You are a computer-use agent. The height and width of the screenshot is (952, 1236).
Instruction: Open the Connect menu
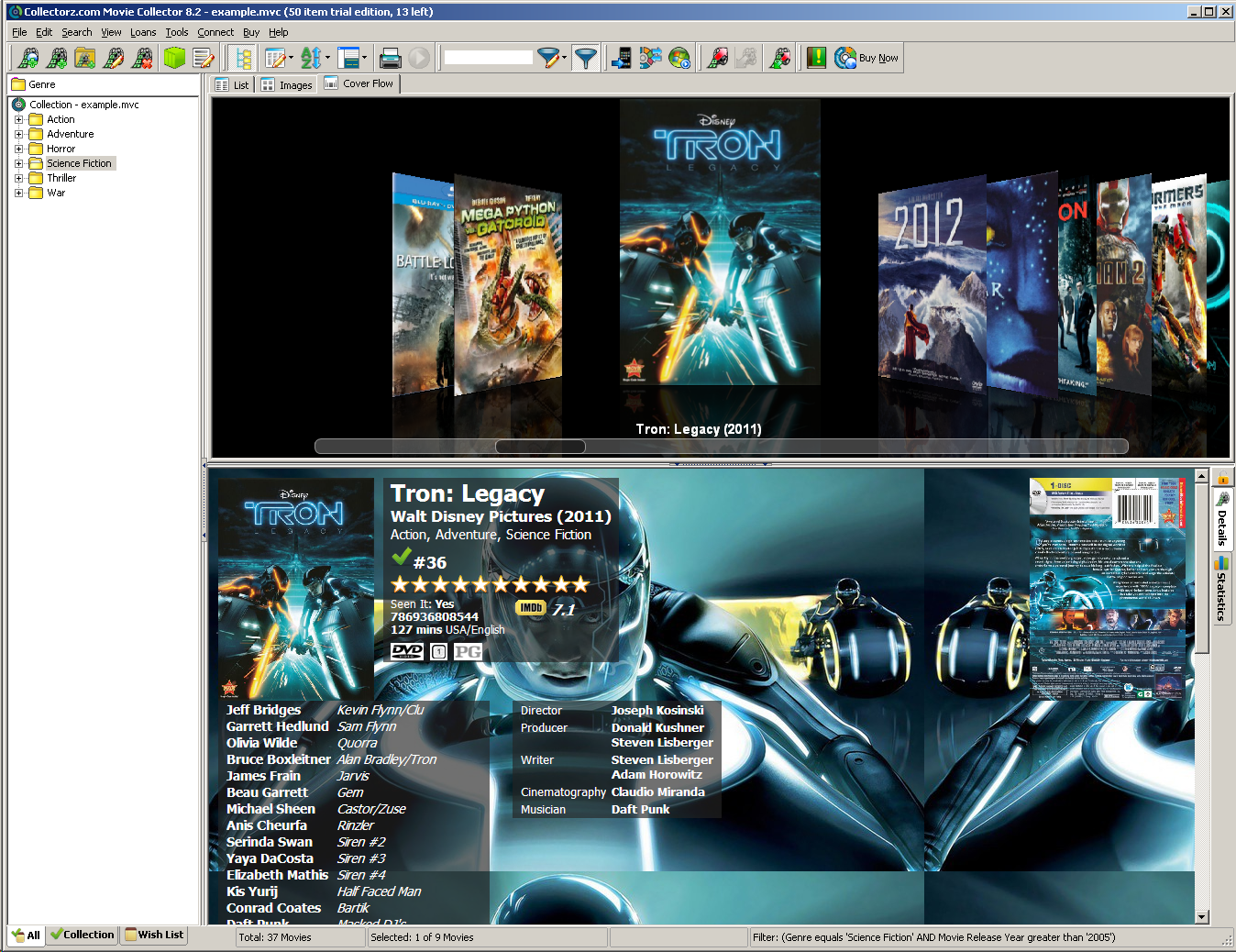click(215, 32)
